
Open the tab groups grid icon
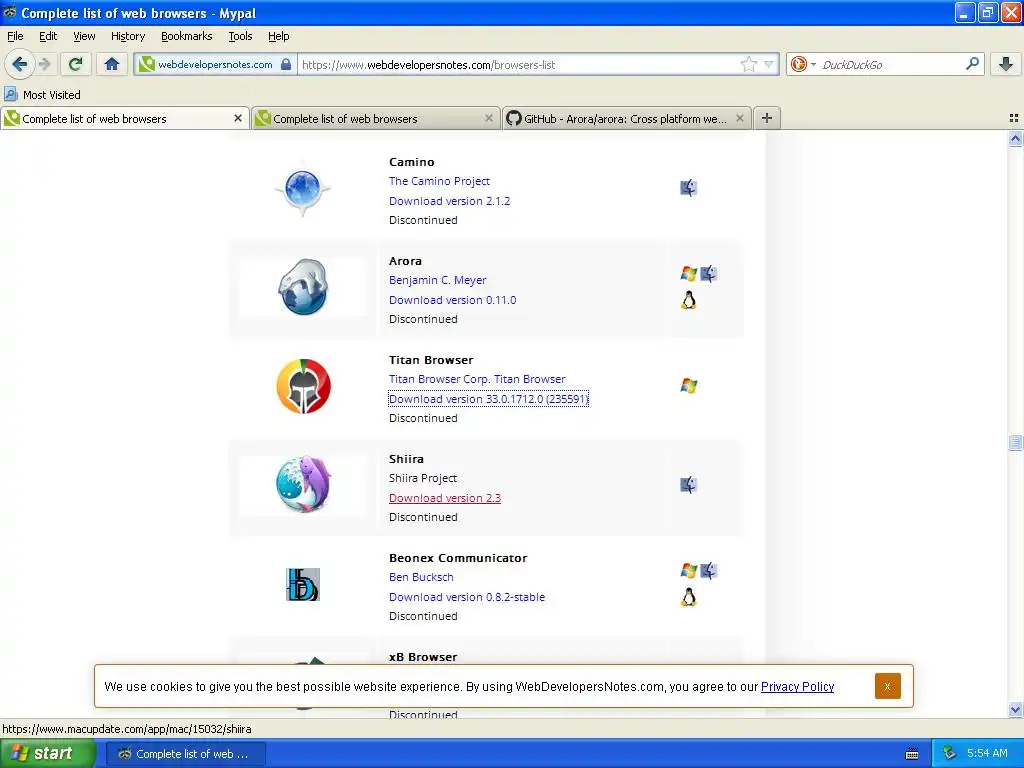(x=1014, y=118)
